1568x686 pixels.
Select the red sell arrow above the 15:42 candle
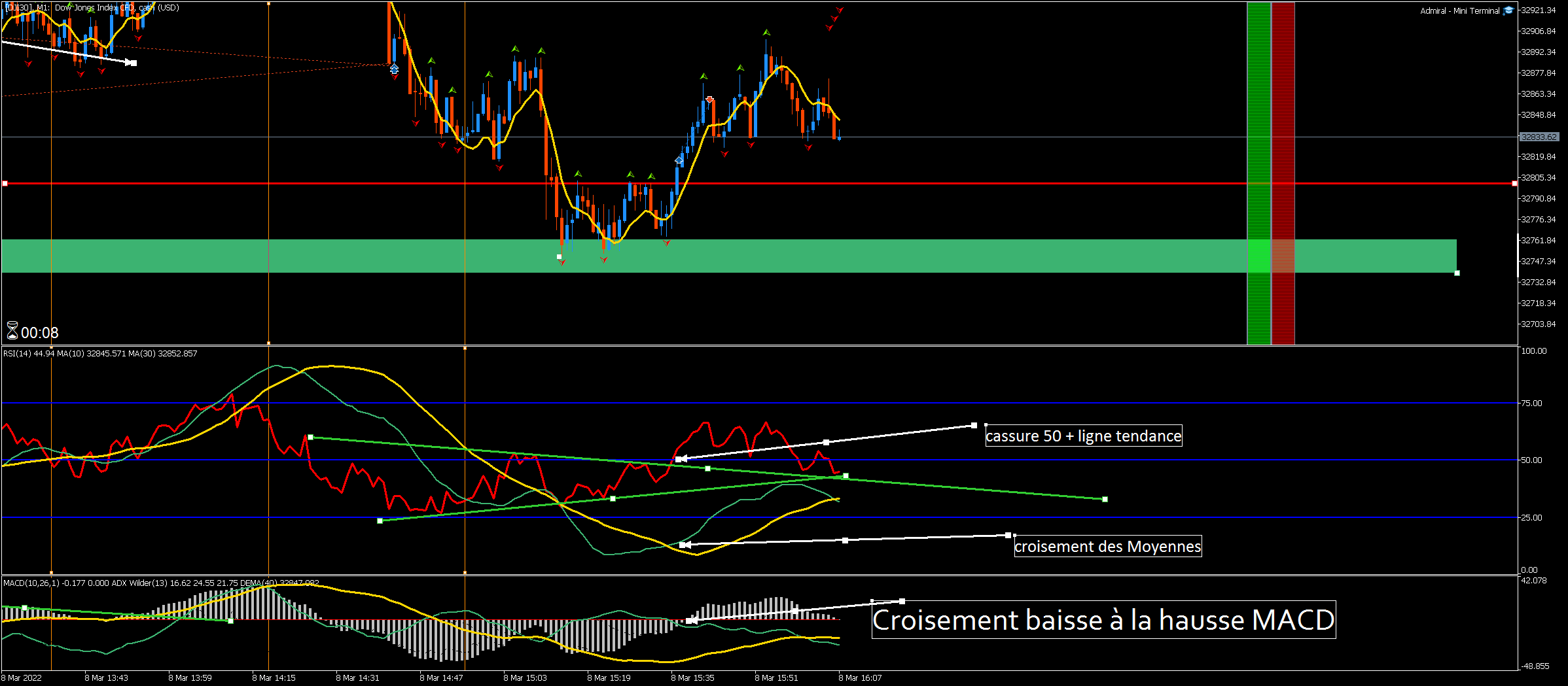(x=709, y=99)
